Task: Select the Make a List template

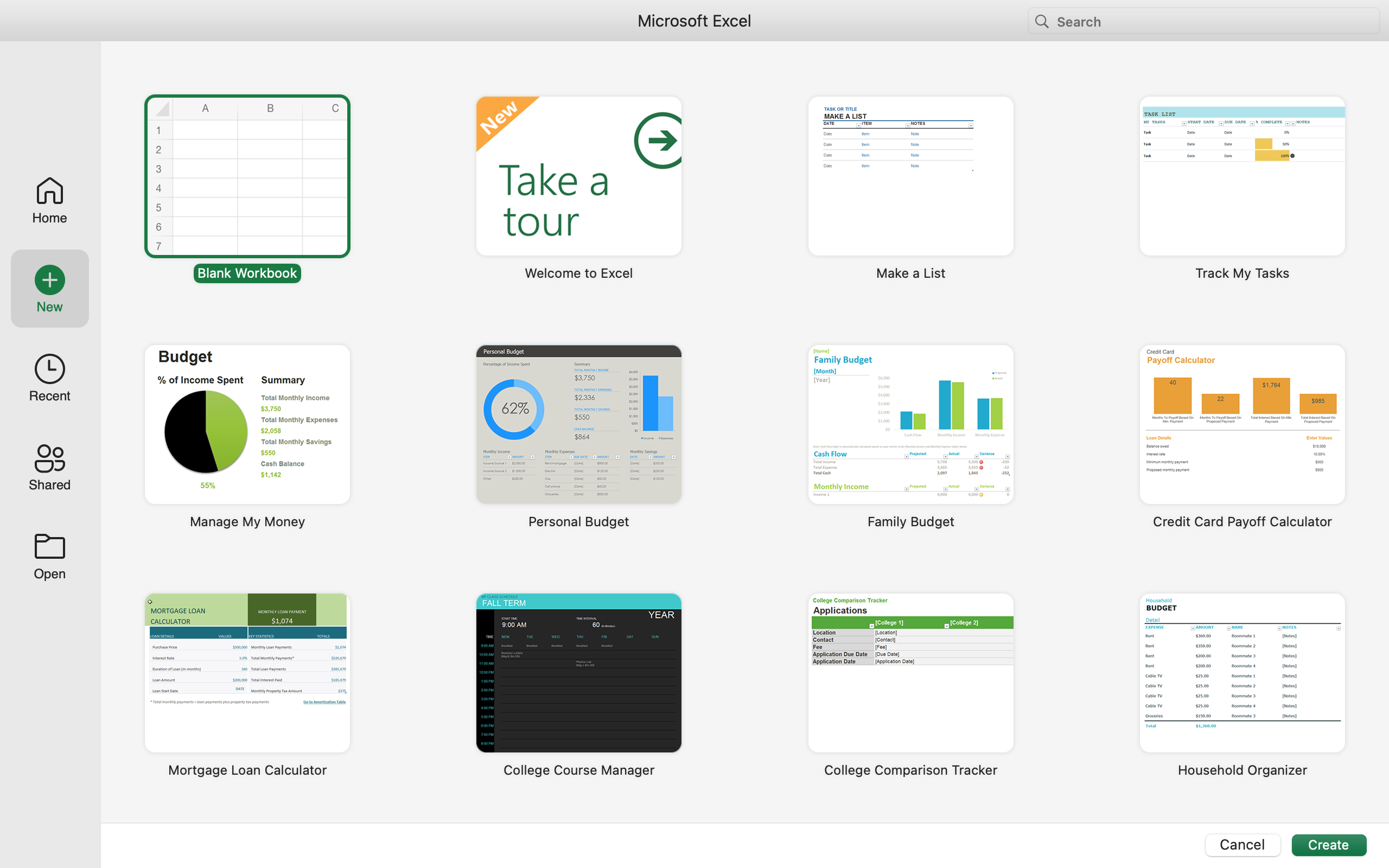Action: [x=910, y=176]
